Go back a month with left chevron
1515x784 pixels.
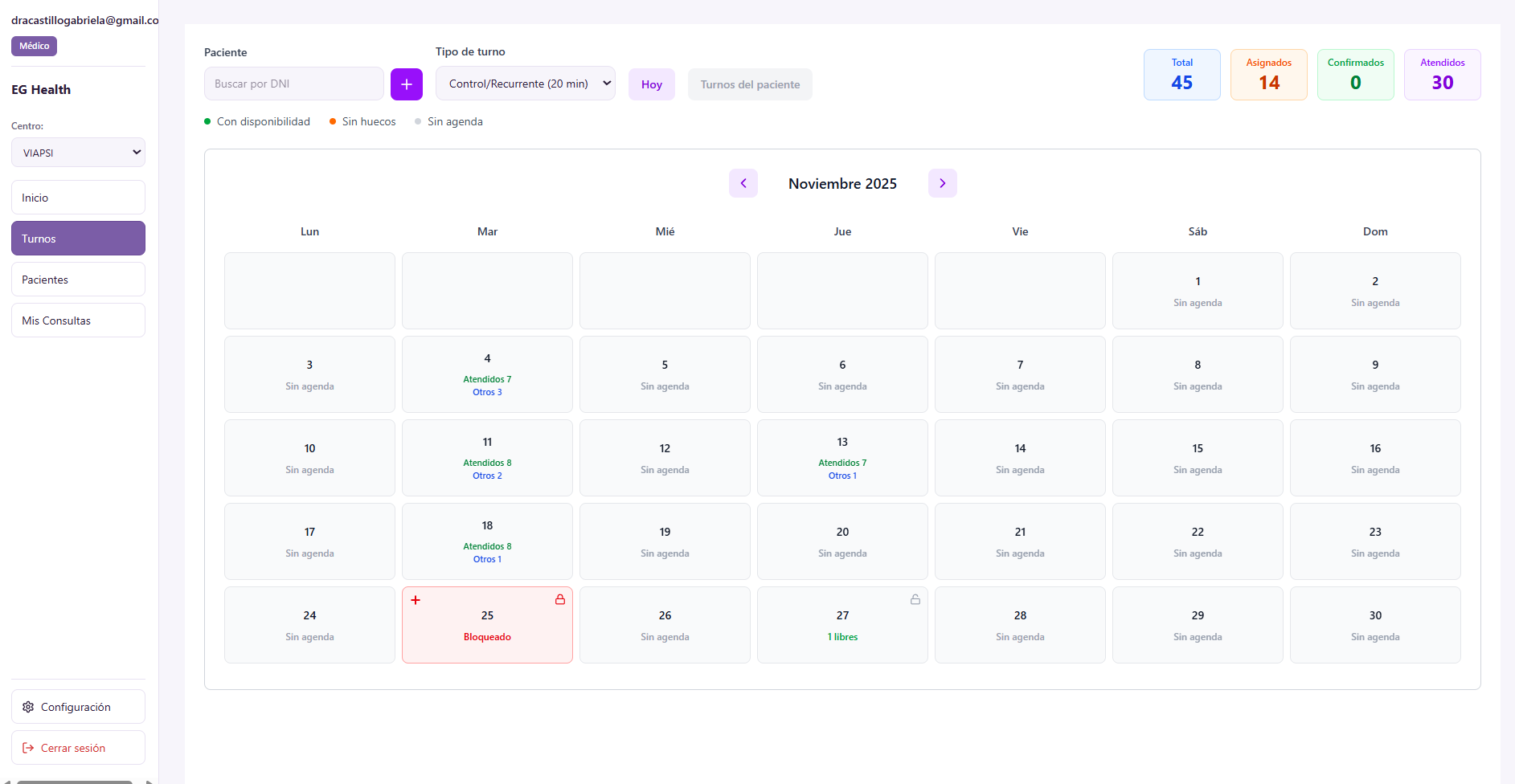click(743, 183)
